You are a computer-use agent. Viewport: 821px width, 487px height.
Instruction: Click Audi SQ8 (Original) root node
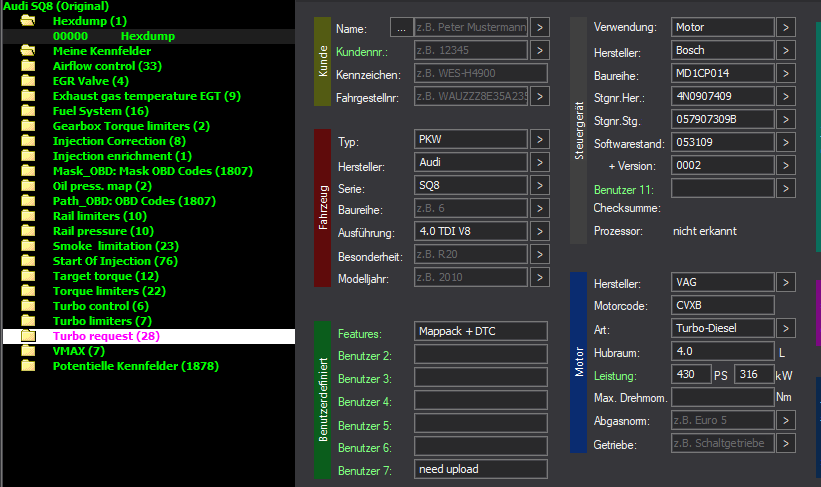click(x=56, y=6)
